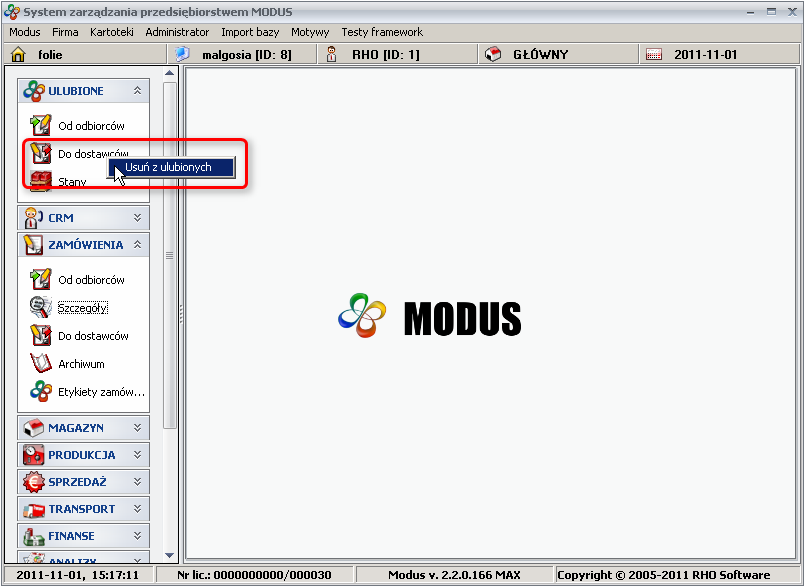Collapse the ULUBIONE section chevron
Image resolution: width=805 pixels, height=587 pixels.
pos(137,90)
